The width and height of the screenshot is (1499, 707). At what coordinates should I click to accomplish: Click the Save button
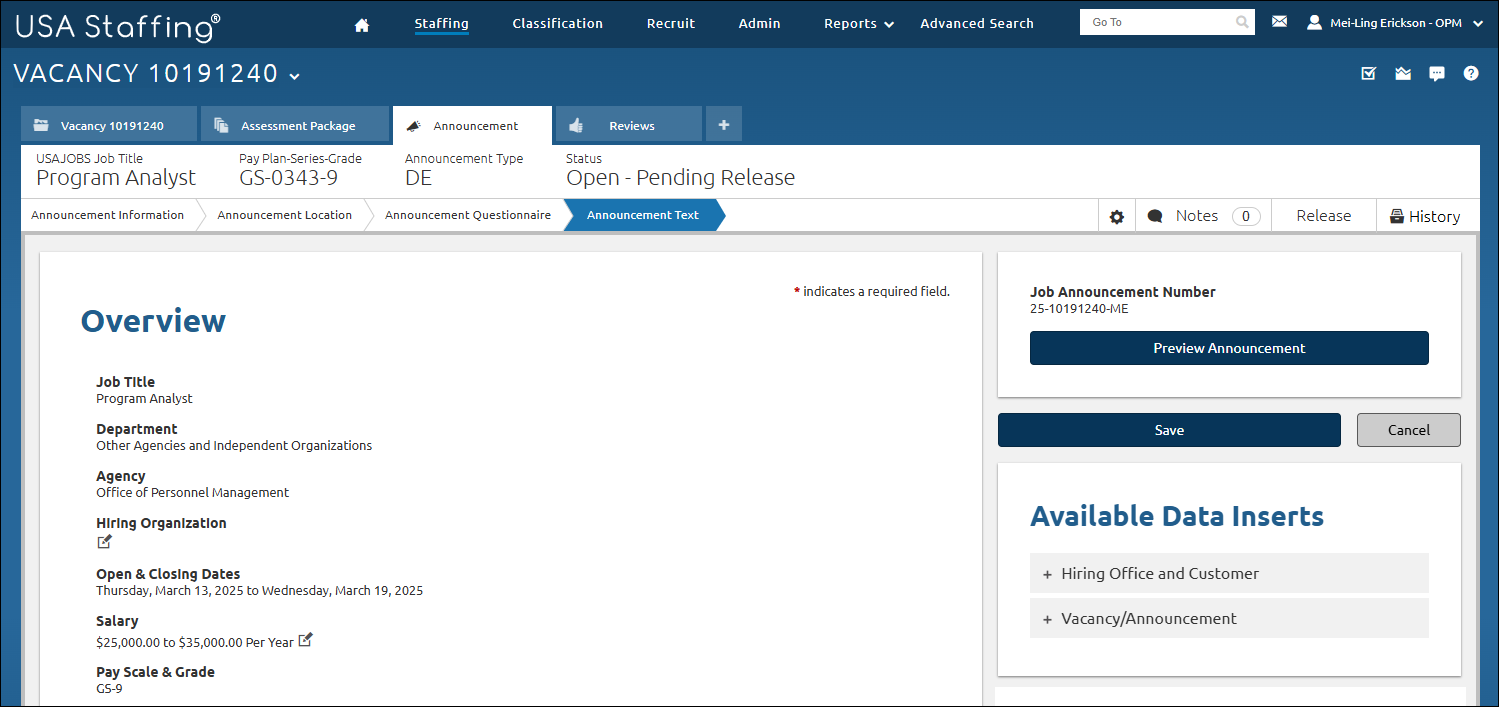click(x=1169, y=430)
